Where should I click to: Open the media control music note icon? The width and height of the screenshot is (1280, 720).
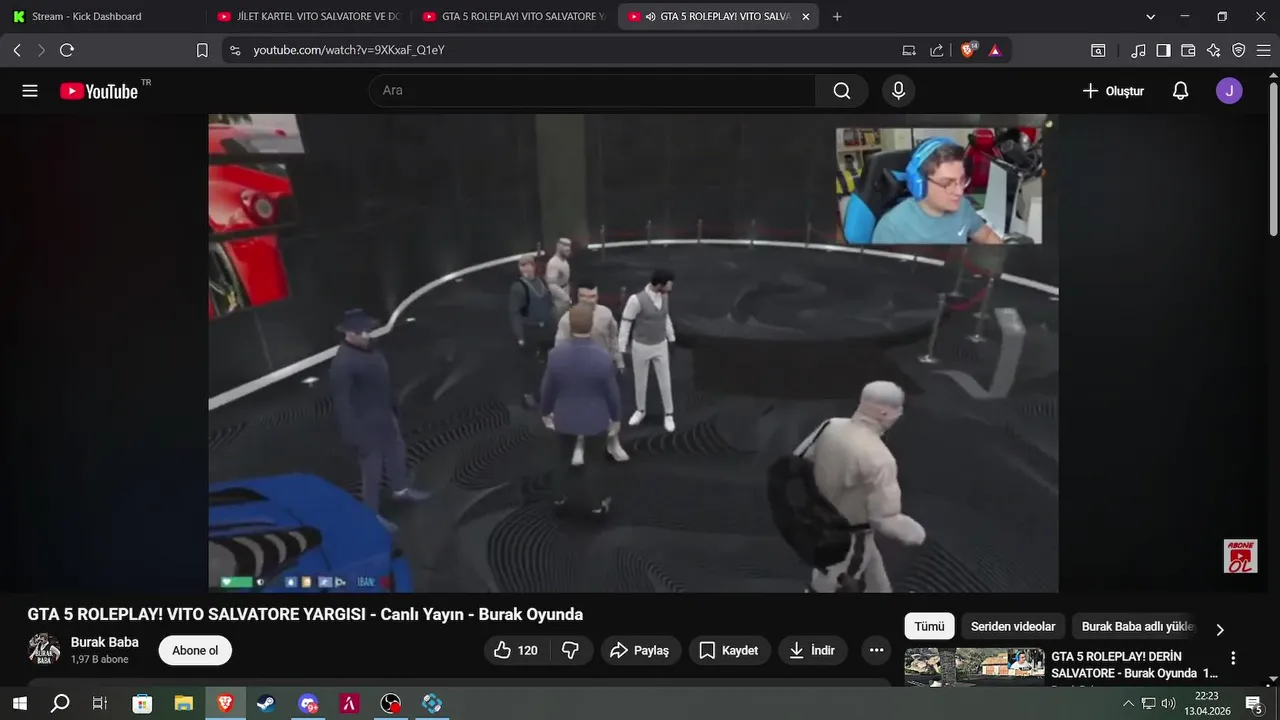click(x=1139, y=50)
